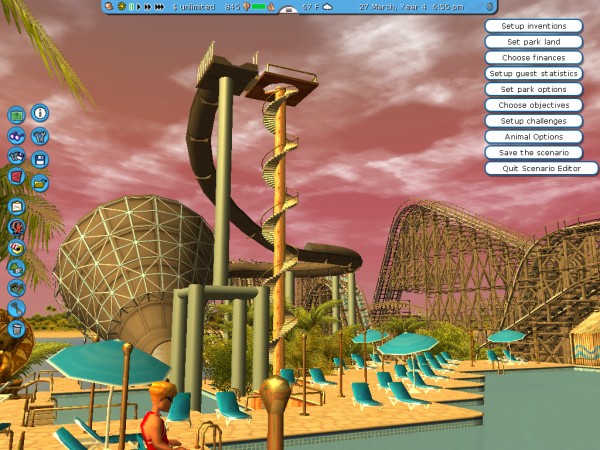
Task: Click the yellow sun icon in top bar
Action: (122, 7)
